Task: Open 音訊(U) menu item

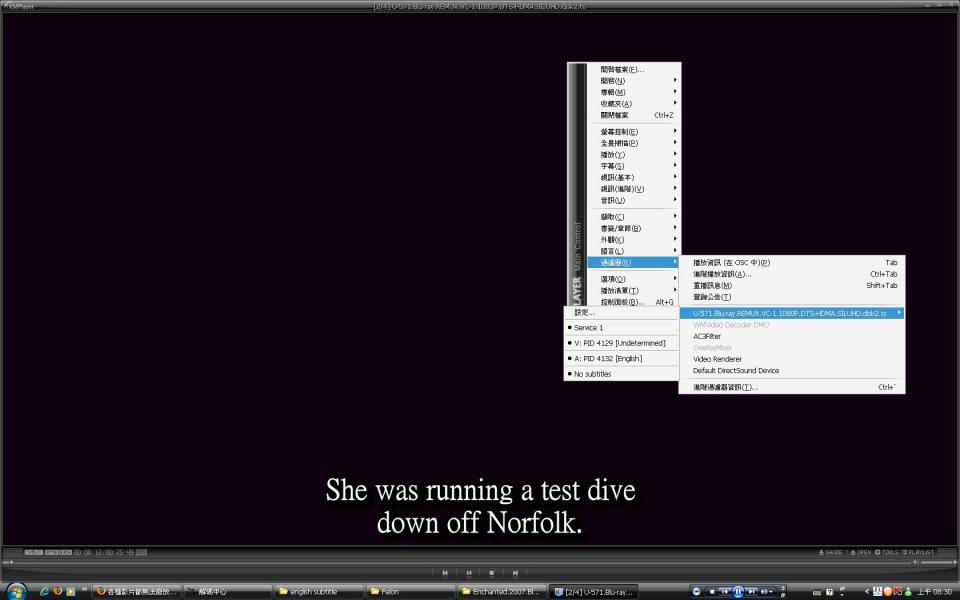Action: click(x=634, y=200)
